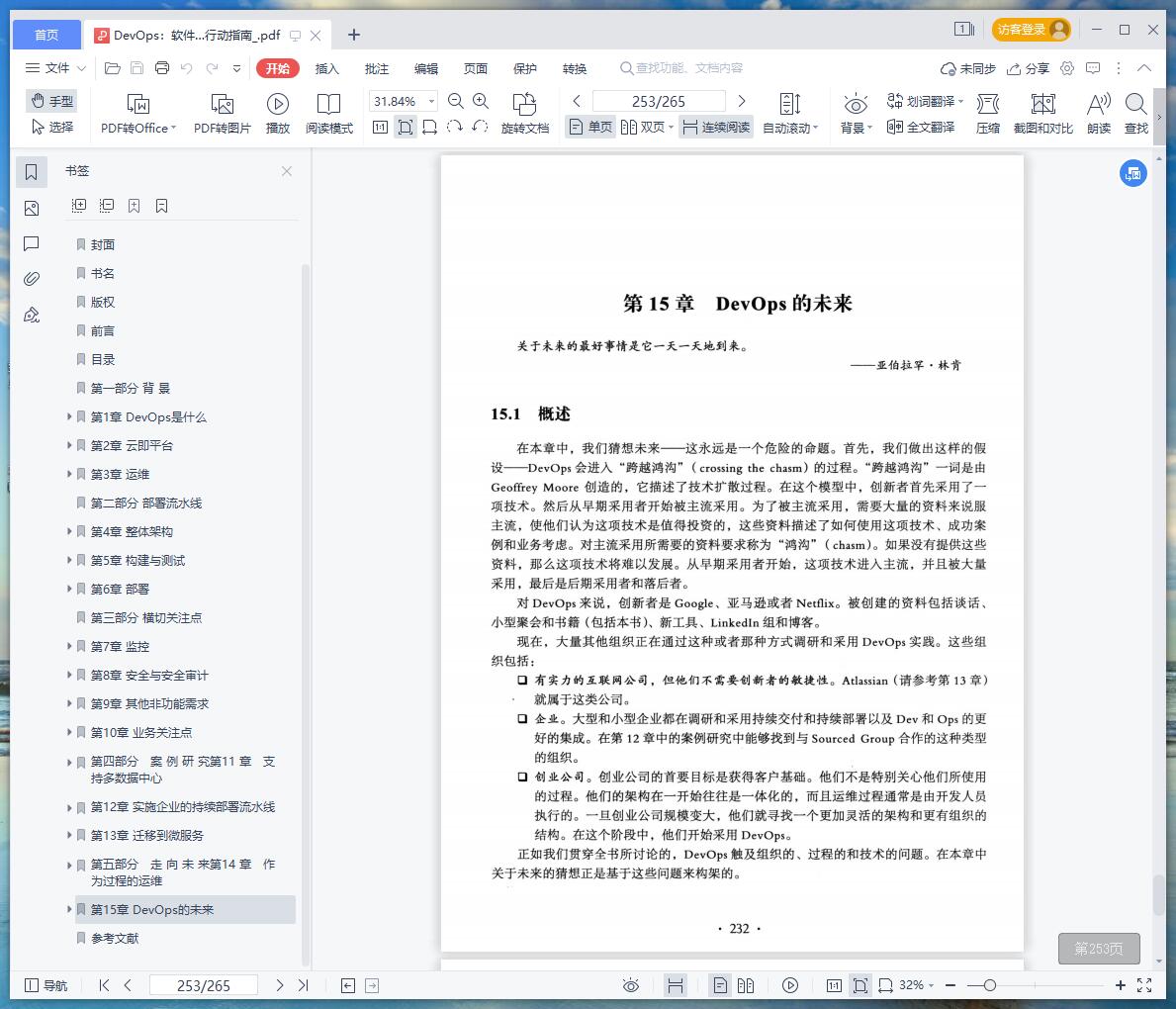The height and width of the screenshot is (1009, 1176).
Task: Switch to the Page tab
Action: 476,68
